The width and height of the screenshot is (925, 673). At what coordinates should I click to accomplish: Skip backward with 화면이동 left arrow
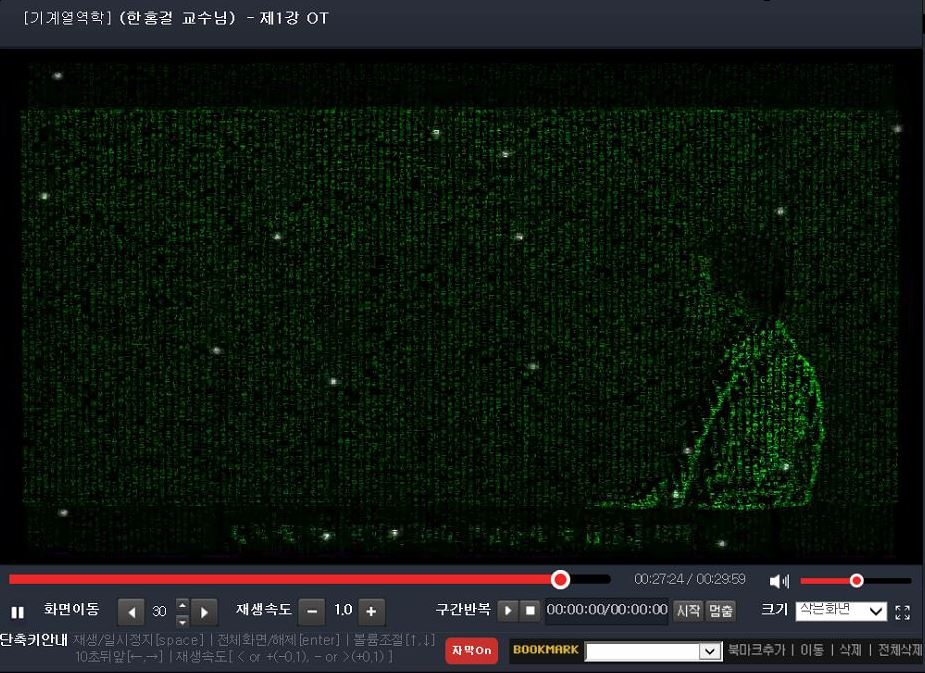131,612
